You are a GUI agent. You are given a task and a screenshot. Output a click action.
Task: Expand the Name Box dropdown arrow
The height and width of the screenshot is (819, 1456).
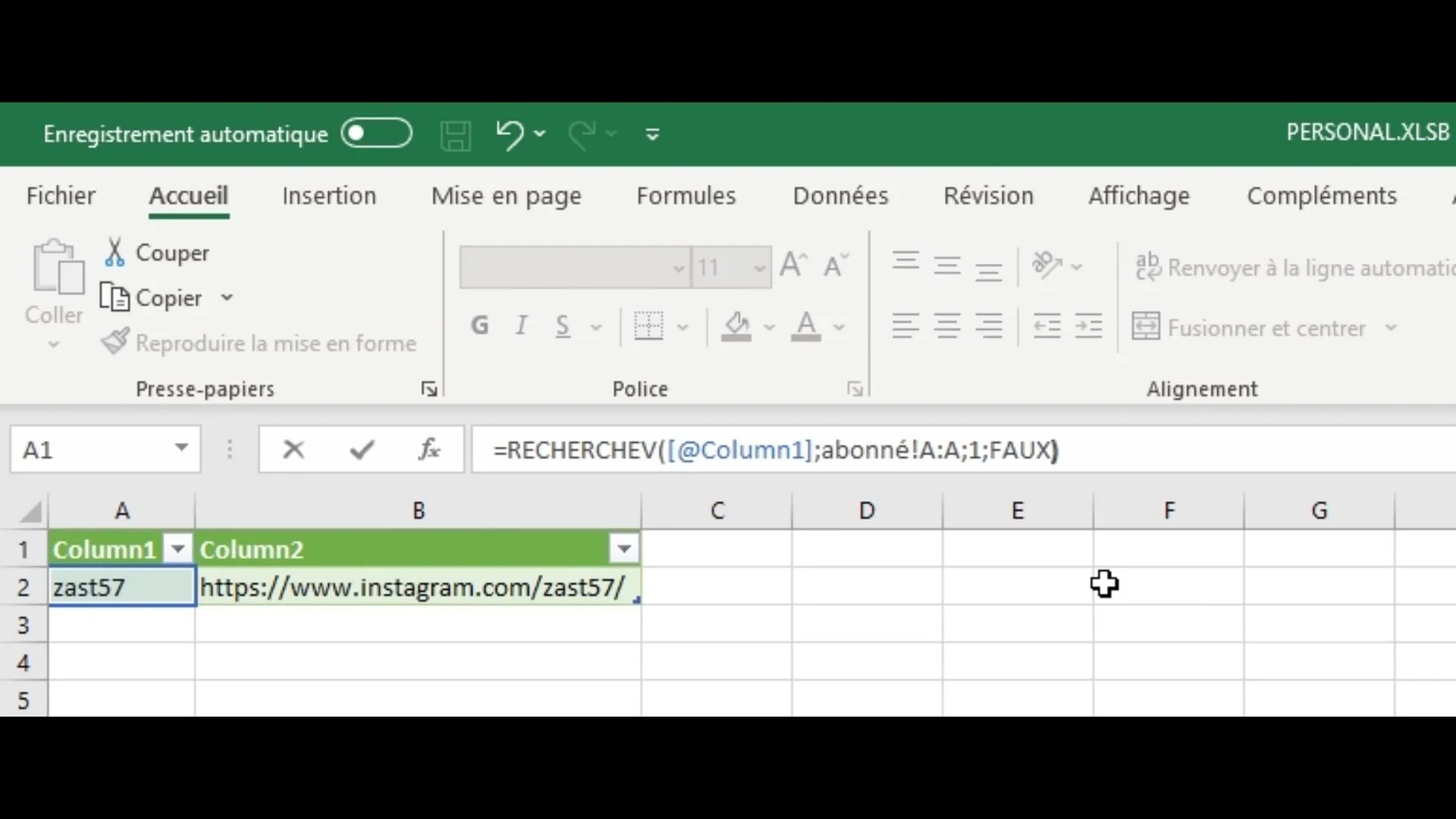pos(181,448)
